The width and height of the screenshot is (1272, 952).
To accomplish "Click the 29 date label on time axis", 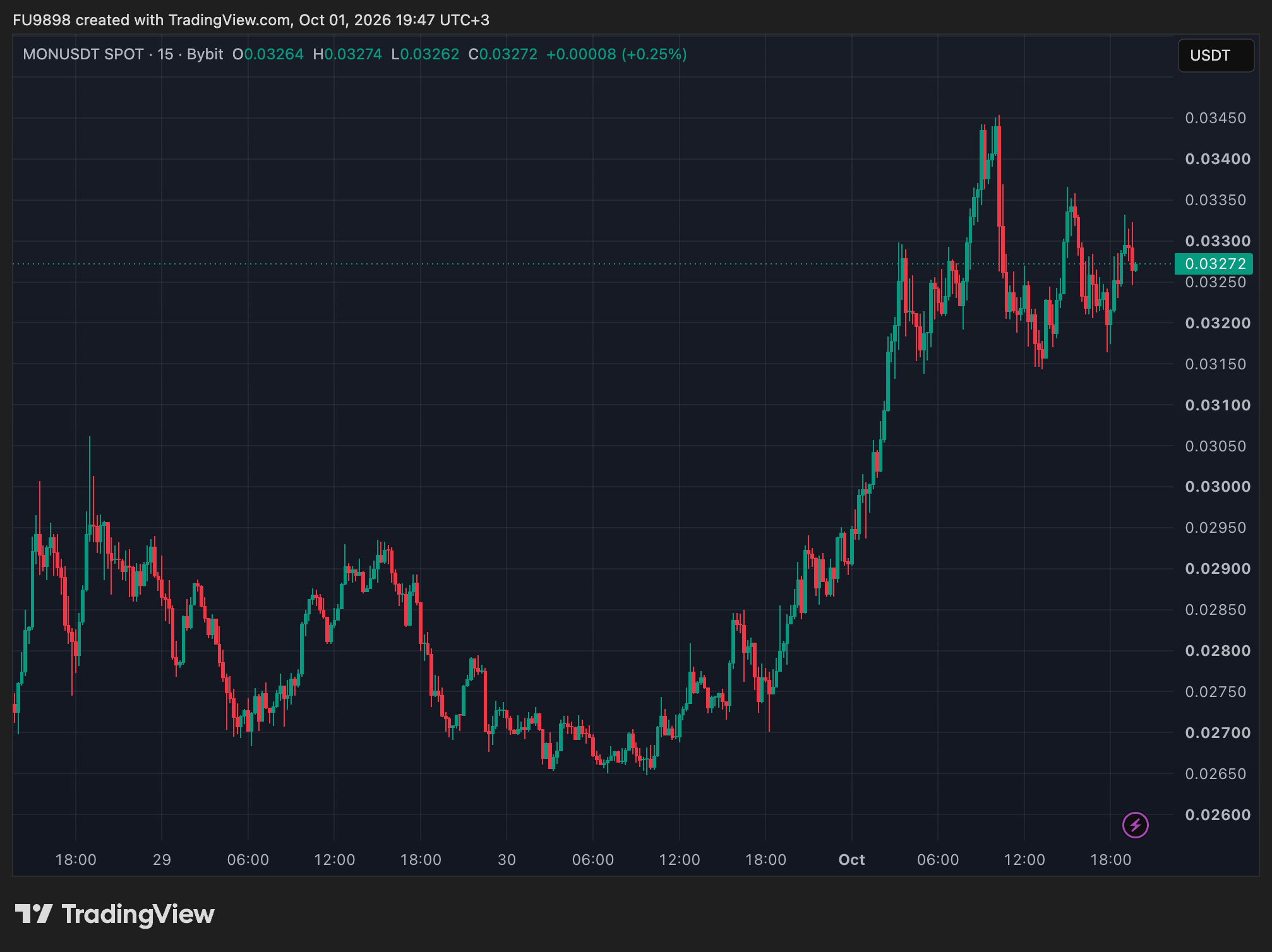I will [x=162, y=860].
